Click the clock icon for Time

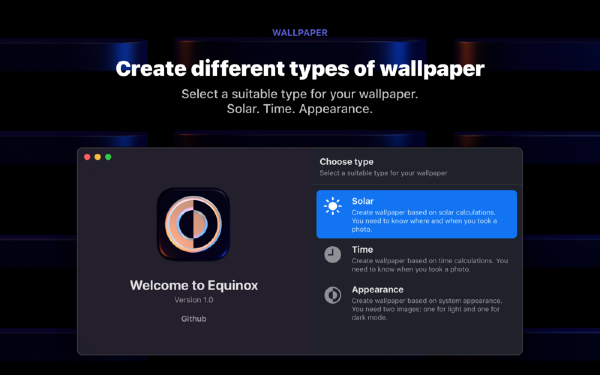coord(333,254)
